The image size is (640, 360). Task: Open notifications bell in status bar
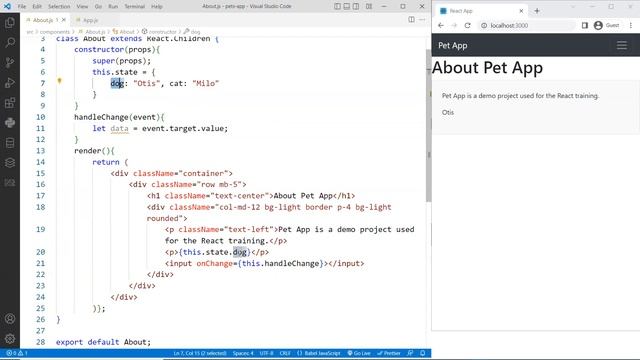point(422,353)
